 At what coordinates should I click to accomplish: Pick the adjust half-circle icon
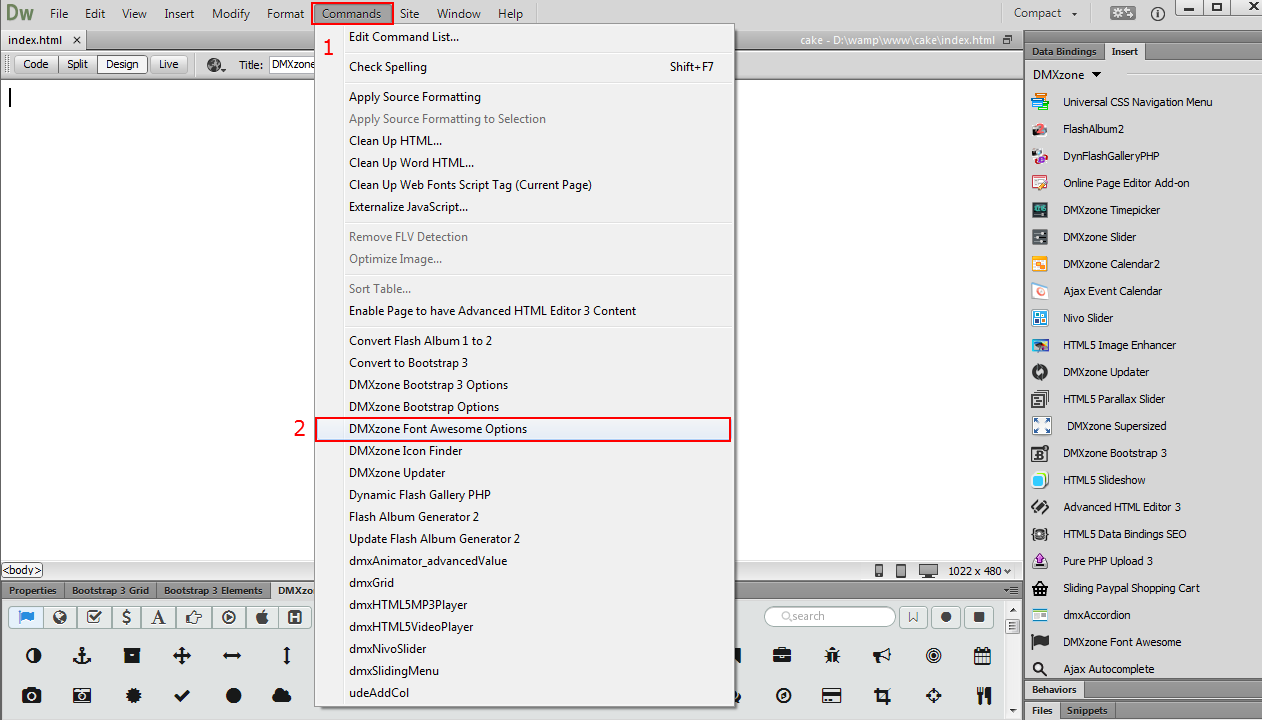point(34,656)
